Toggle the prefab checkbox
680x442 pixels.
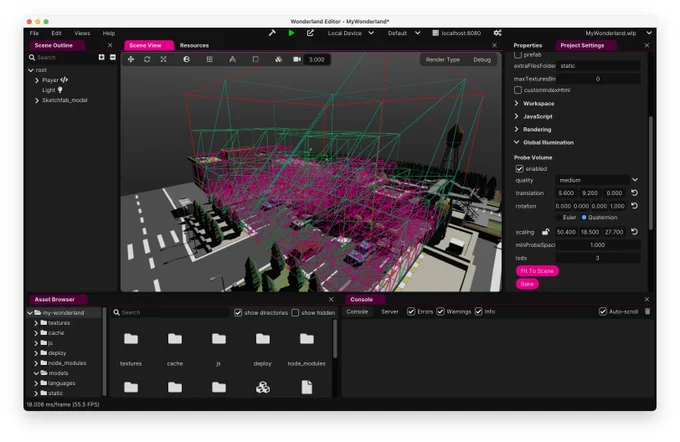pyautogui.click(x=518, y=55)
